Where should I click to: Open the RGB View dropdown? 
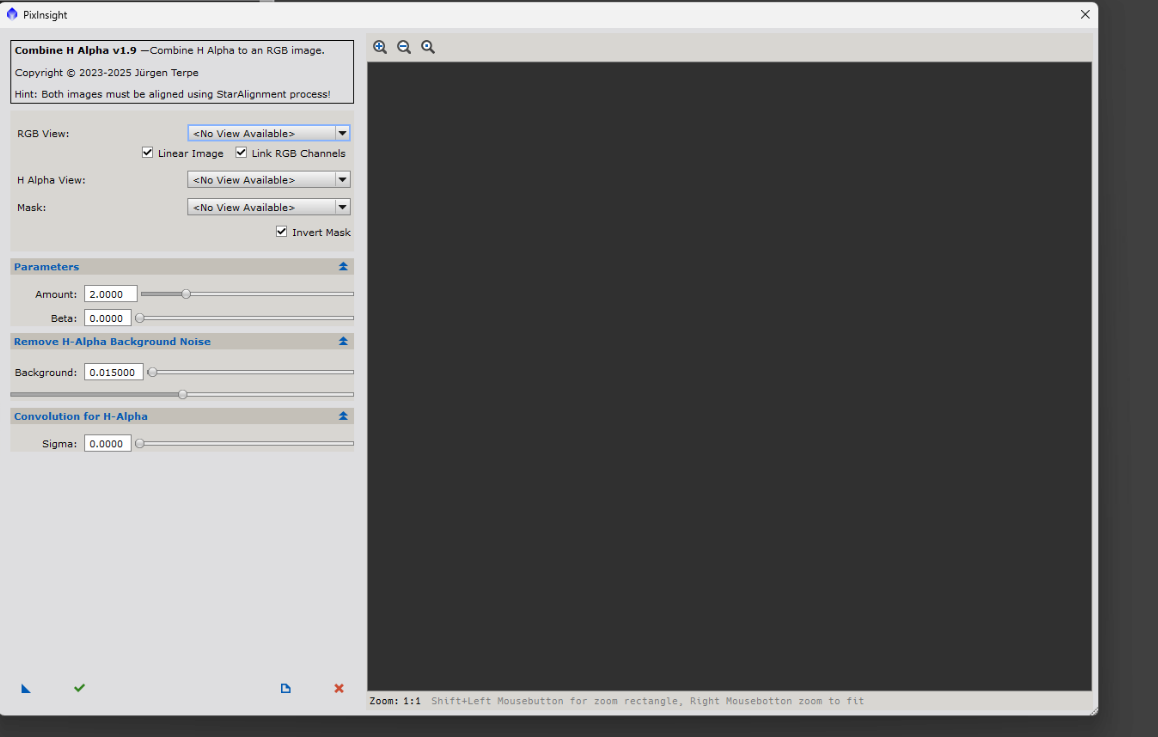269,134
